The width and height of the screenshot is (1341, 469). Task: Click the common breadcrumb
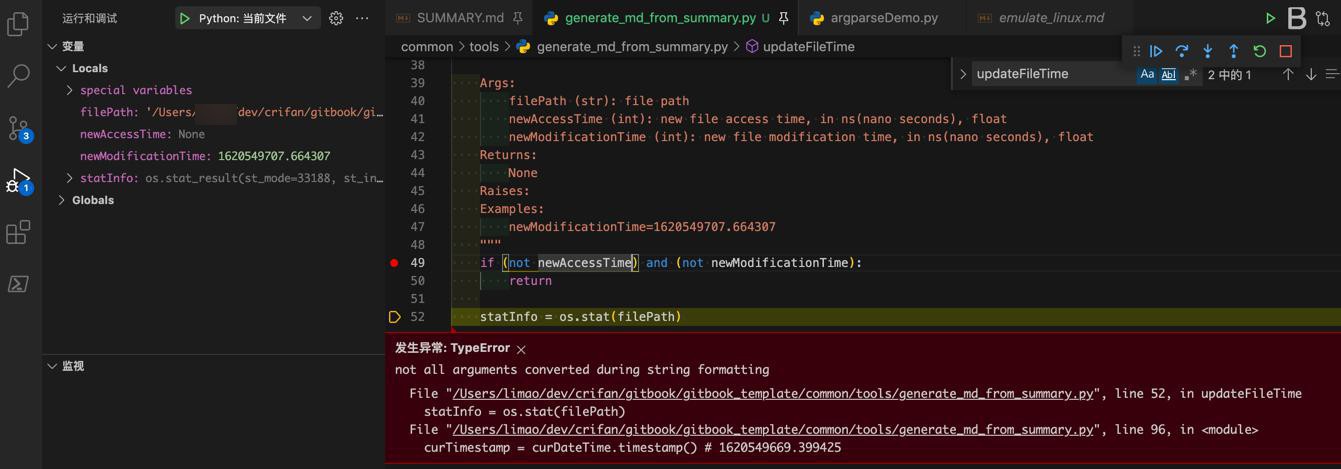[427, 46]
